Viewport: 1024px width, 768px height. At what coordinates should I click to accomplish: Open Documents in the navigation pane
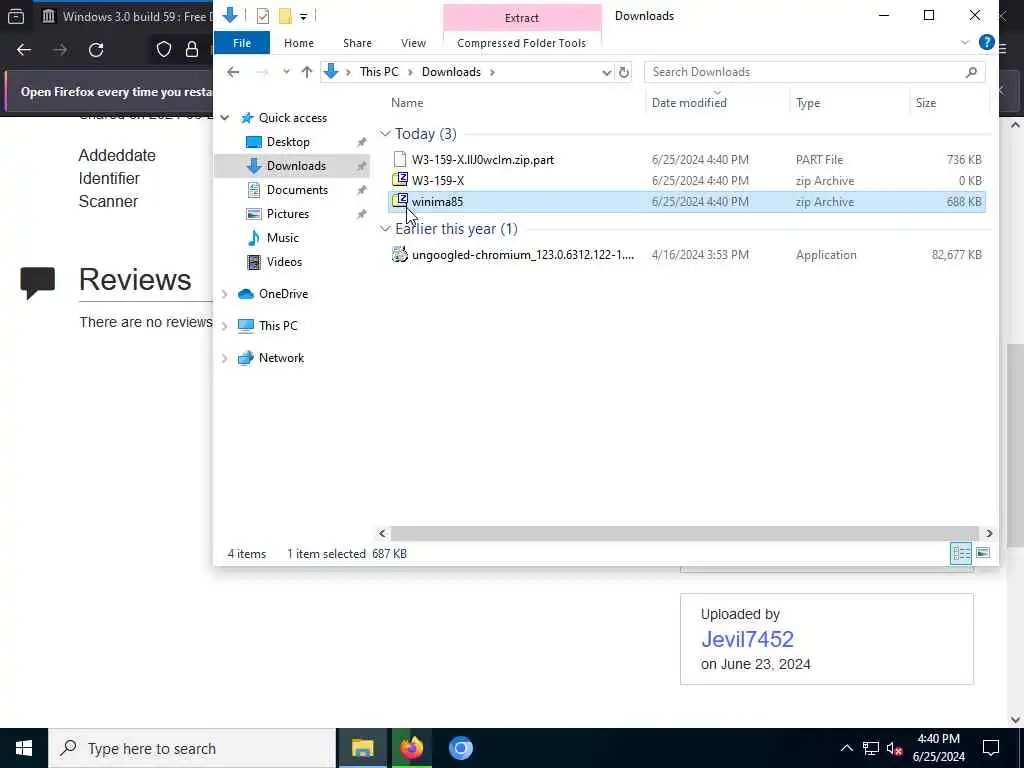pyautogui.click(x=297, y=189)
